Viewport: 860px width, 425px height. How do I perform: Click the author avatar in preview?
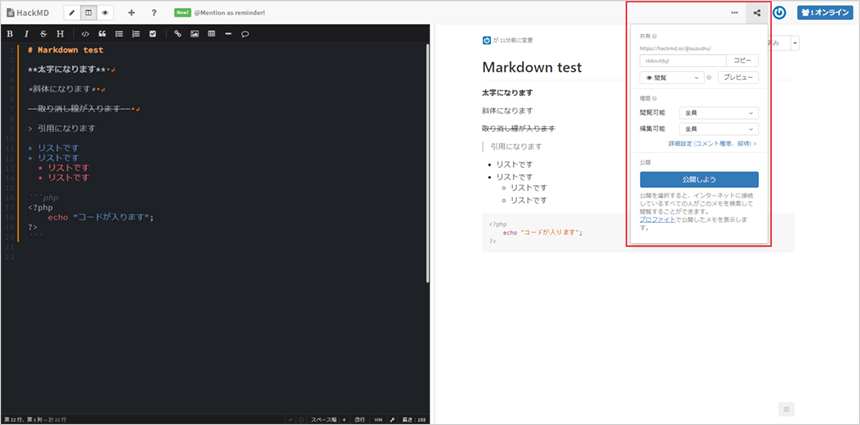(x=486, y=40)
